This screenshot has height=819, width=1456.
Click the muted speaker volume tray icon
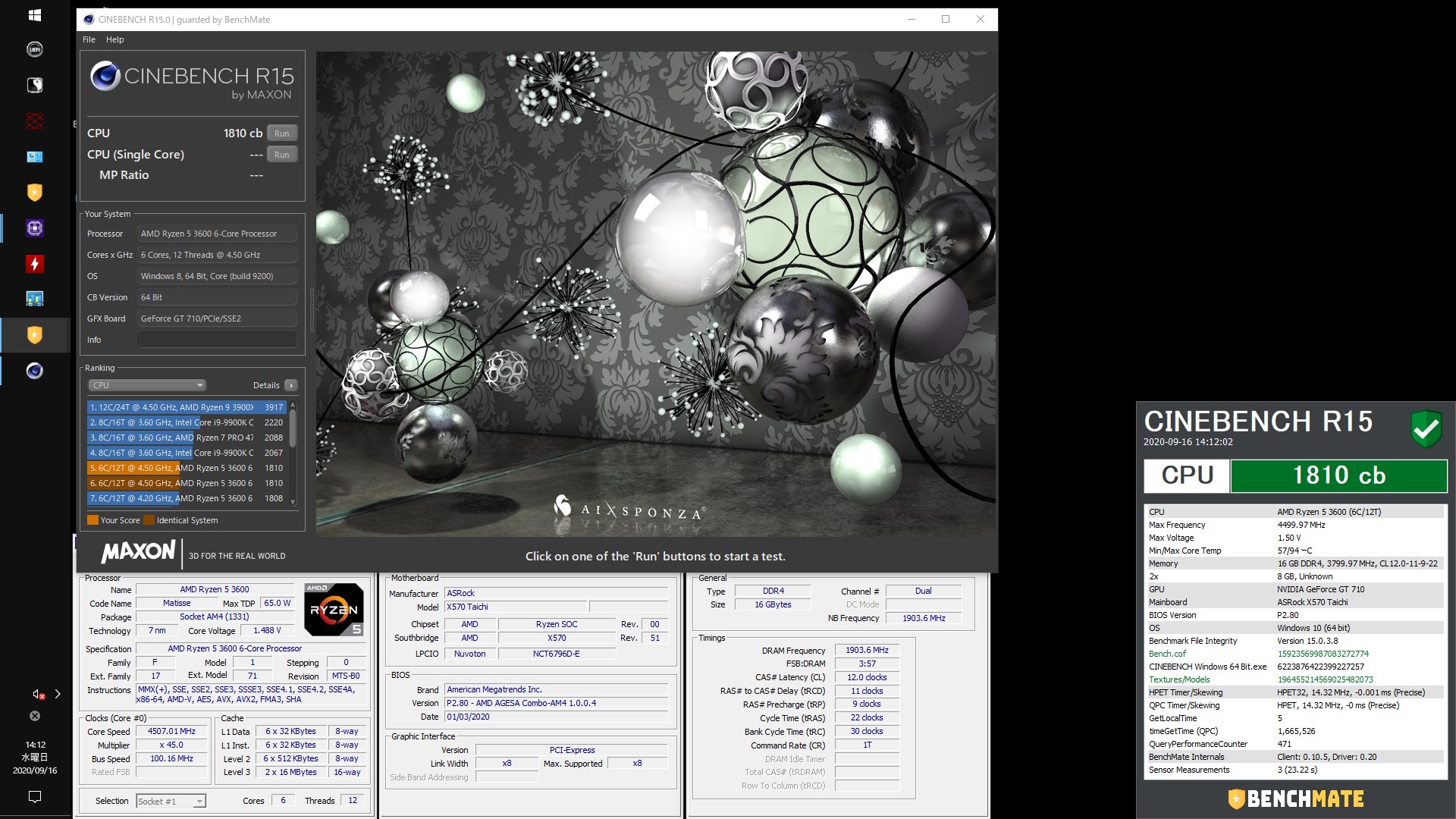tap(38, 694)
